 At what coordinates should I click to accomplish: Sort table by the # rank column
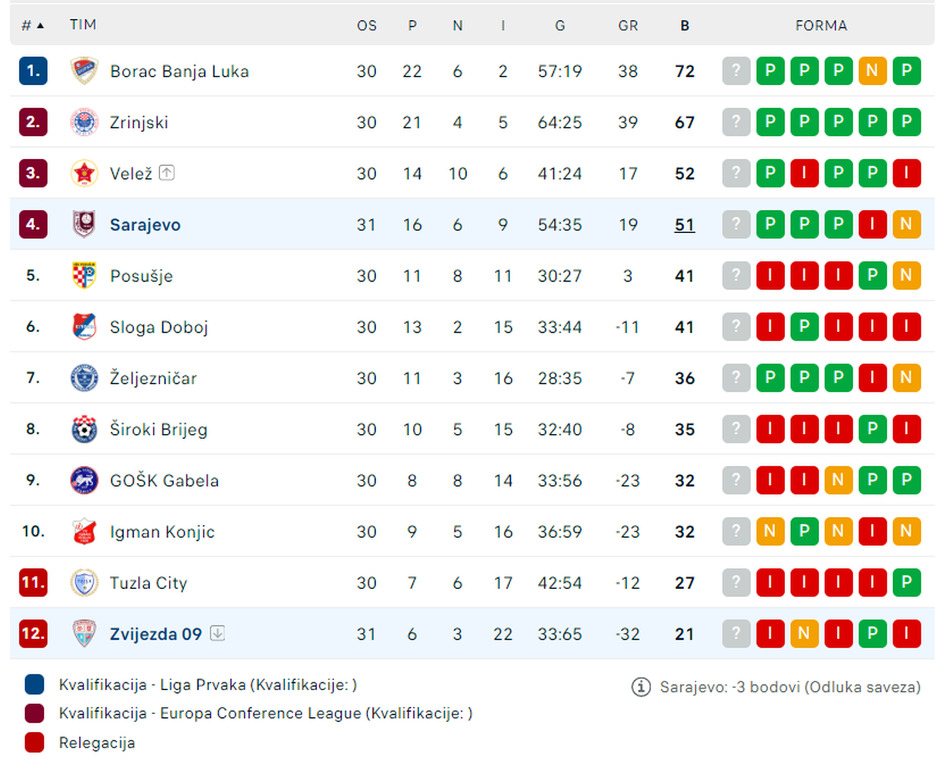32,25
